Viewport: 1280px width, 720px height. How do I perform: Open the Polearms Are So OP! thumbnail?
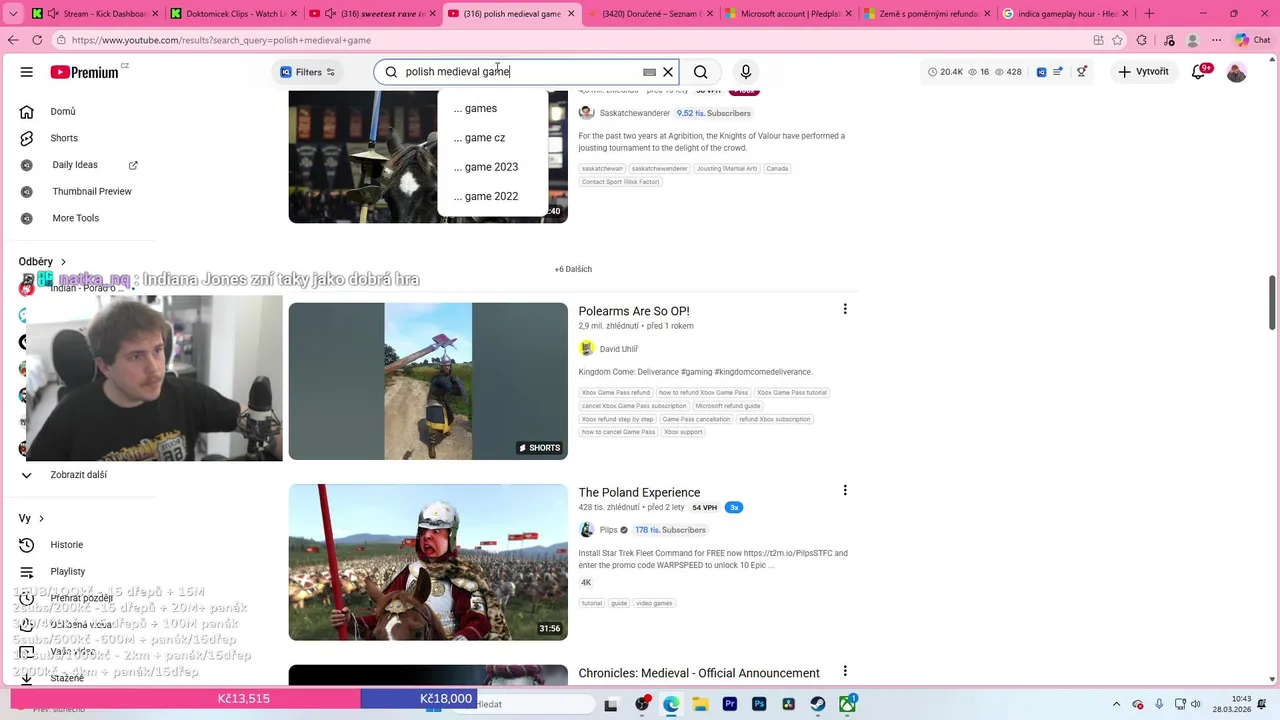pyautogui.click(x=428, y=381)
